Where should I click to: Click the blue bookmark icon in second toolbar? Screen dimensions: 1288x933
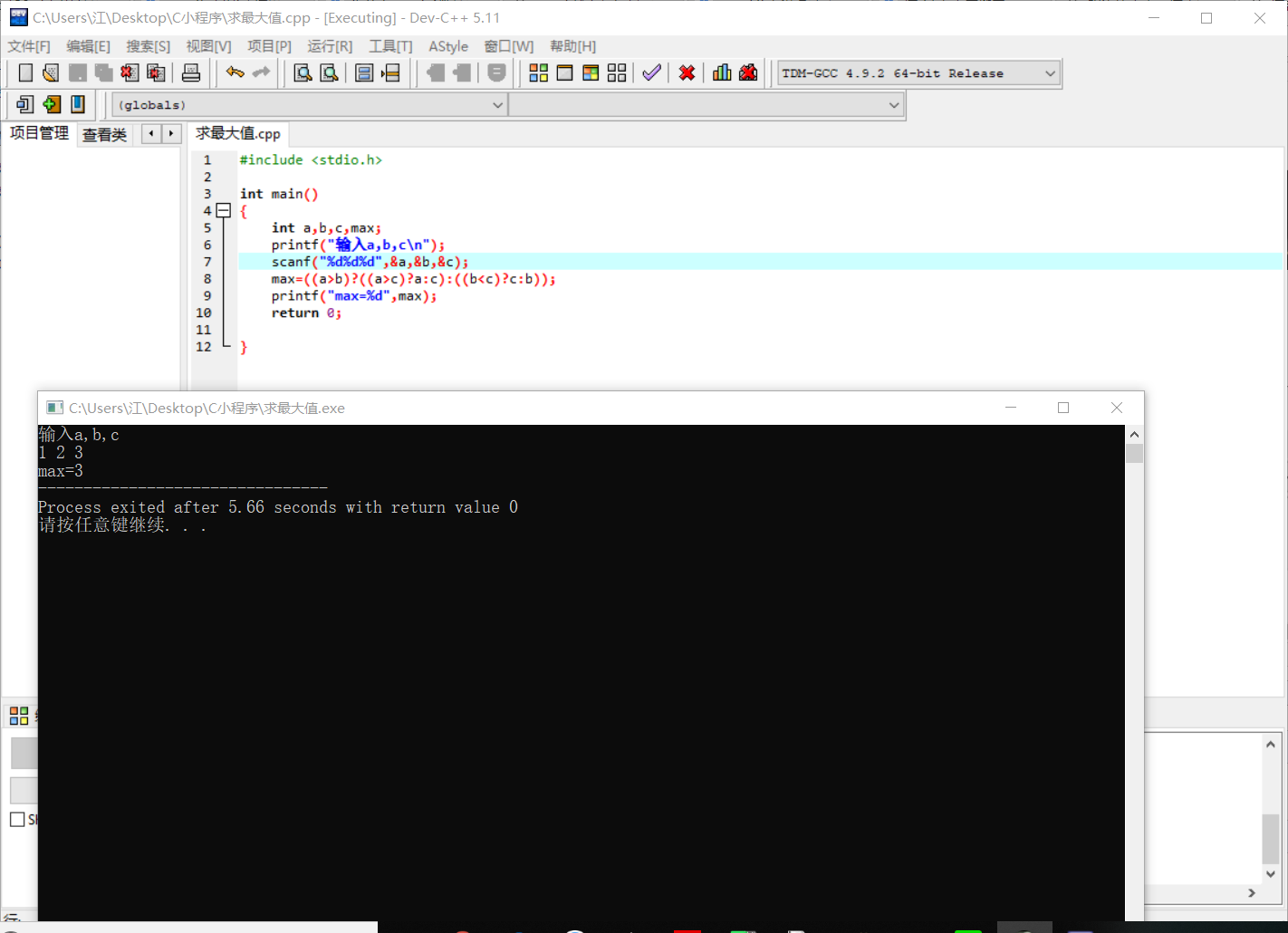point(78,105)
